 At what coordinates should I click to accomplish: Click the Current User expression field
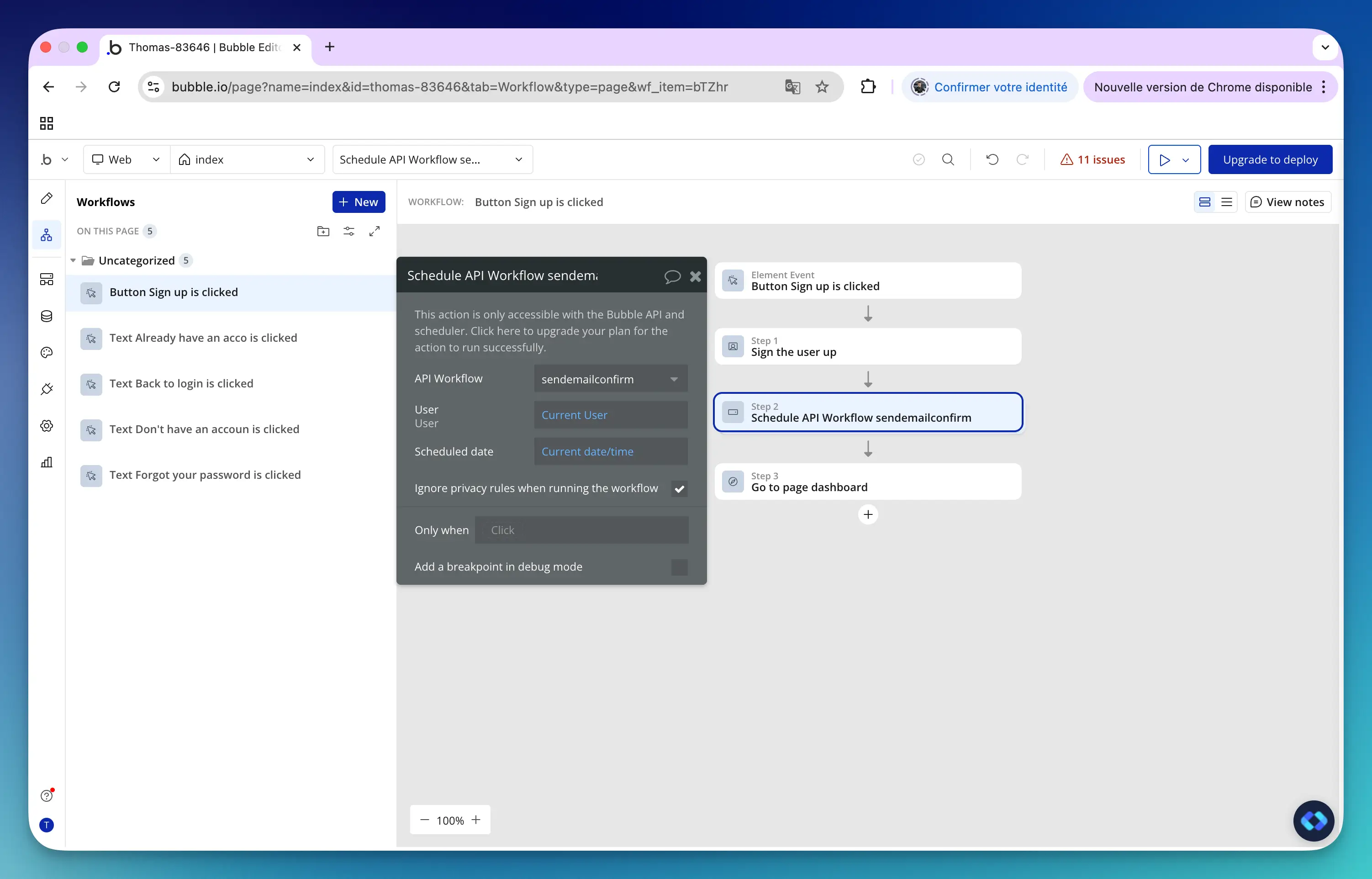pos(610,415)
